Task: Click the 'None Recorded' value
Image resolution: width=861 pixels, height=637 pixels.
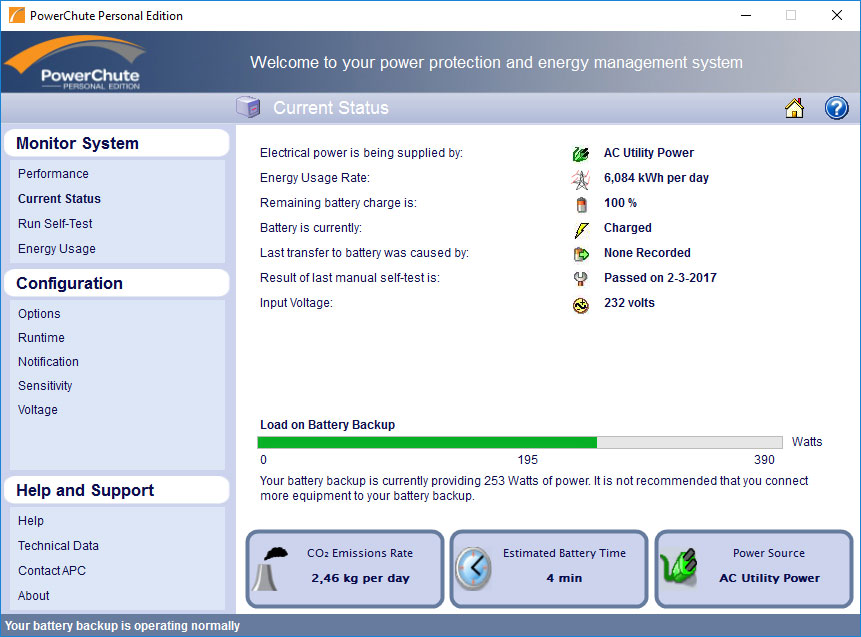Action: 647,253
